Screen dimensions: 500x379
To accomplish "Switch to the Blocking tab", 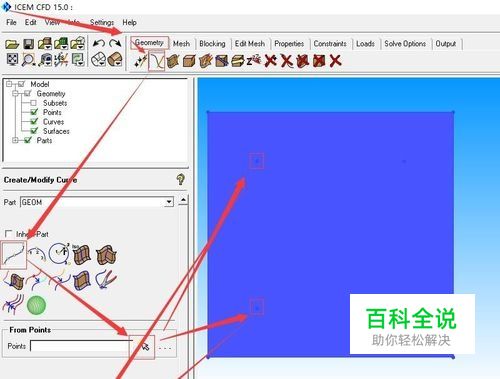I will [x=212, y=44].
